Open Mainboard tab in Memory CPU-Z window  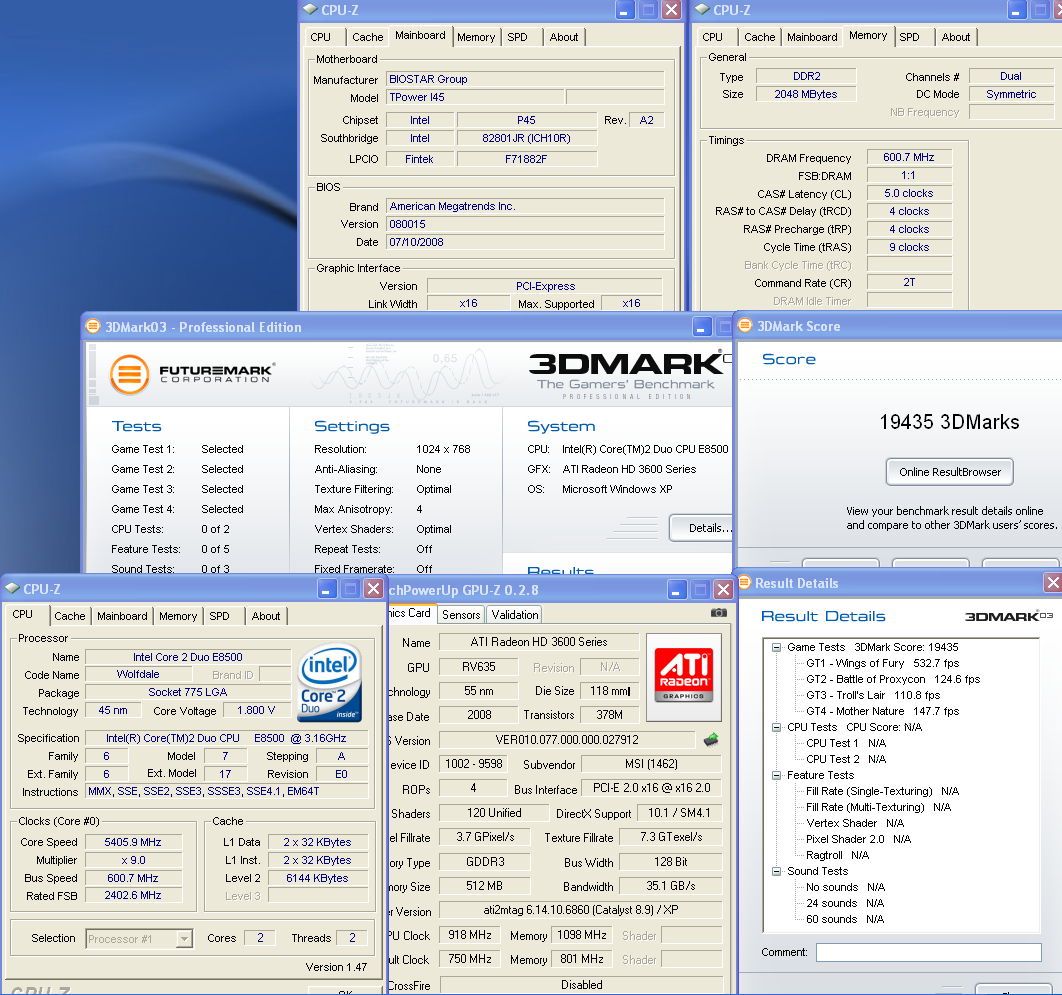812,37
